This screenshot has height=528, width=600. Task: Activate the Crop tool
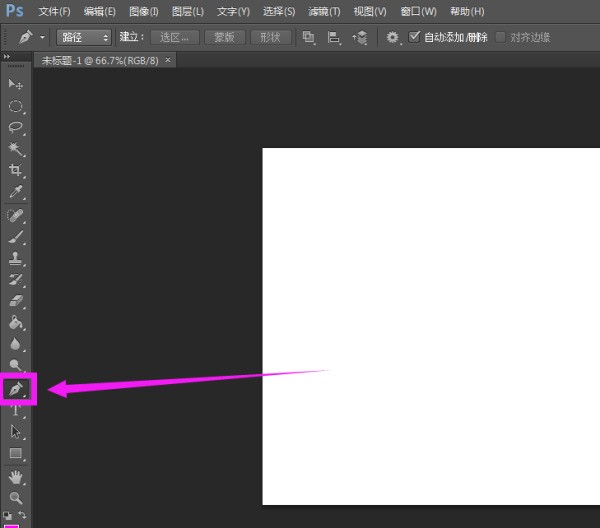[16, 171]
